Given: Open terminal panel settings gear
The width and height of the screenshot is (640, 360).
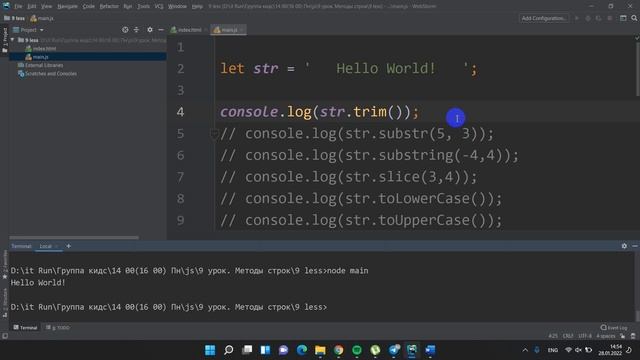Looking at the screenshot, I should click(624, 246).
